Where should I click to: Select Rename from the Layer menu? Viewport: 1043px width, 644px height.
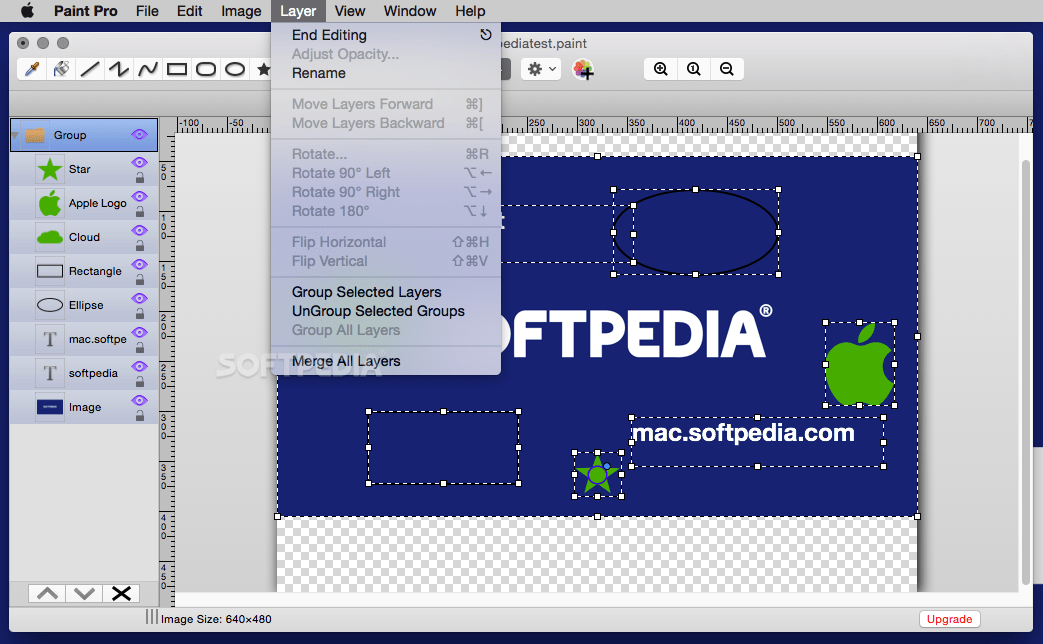click(x=320, y=73)
